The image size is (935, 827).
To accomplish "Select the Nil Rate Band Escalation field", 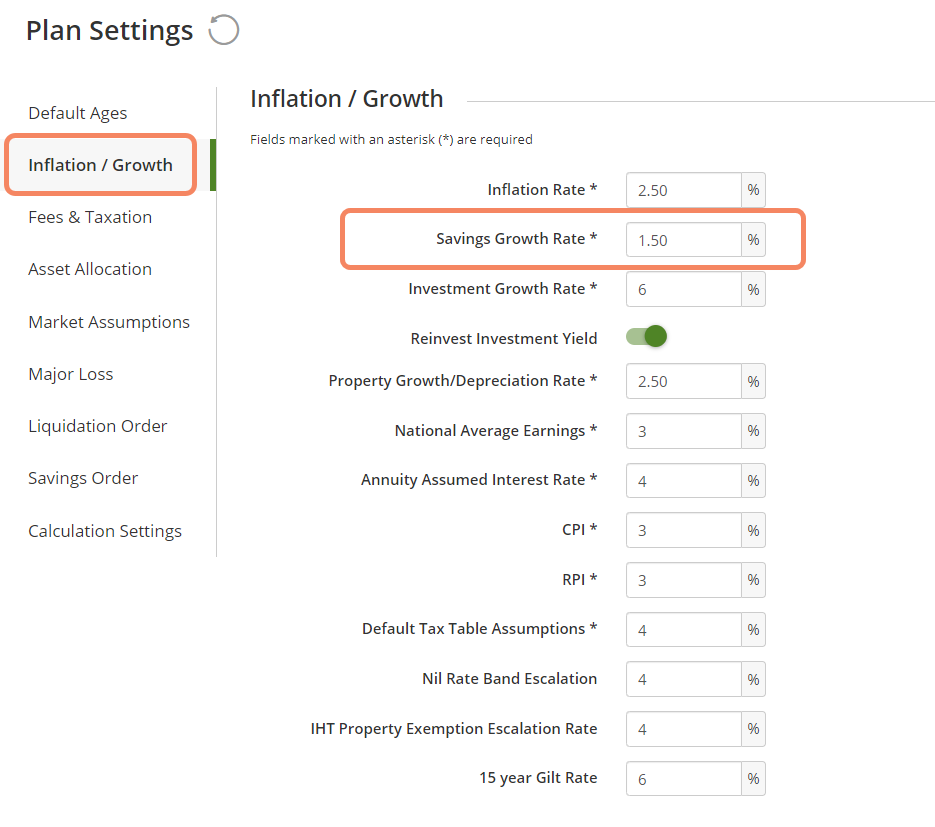I will pos(683,679).
